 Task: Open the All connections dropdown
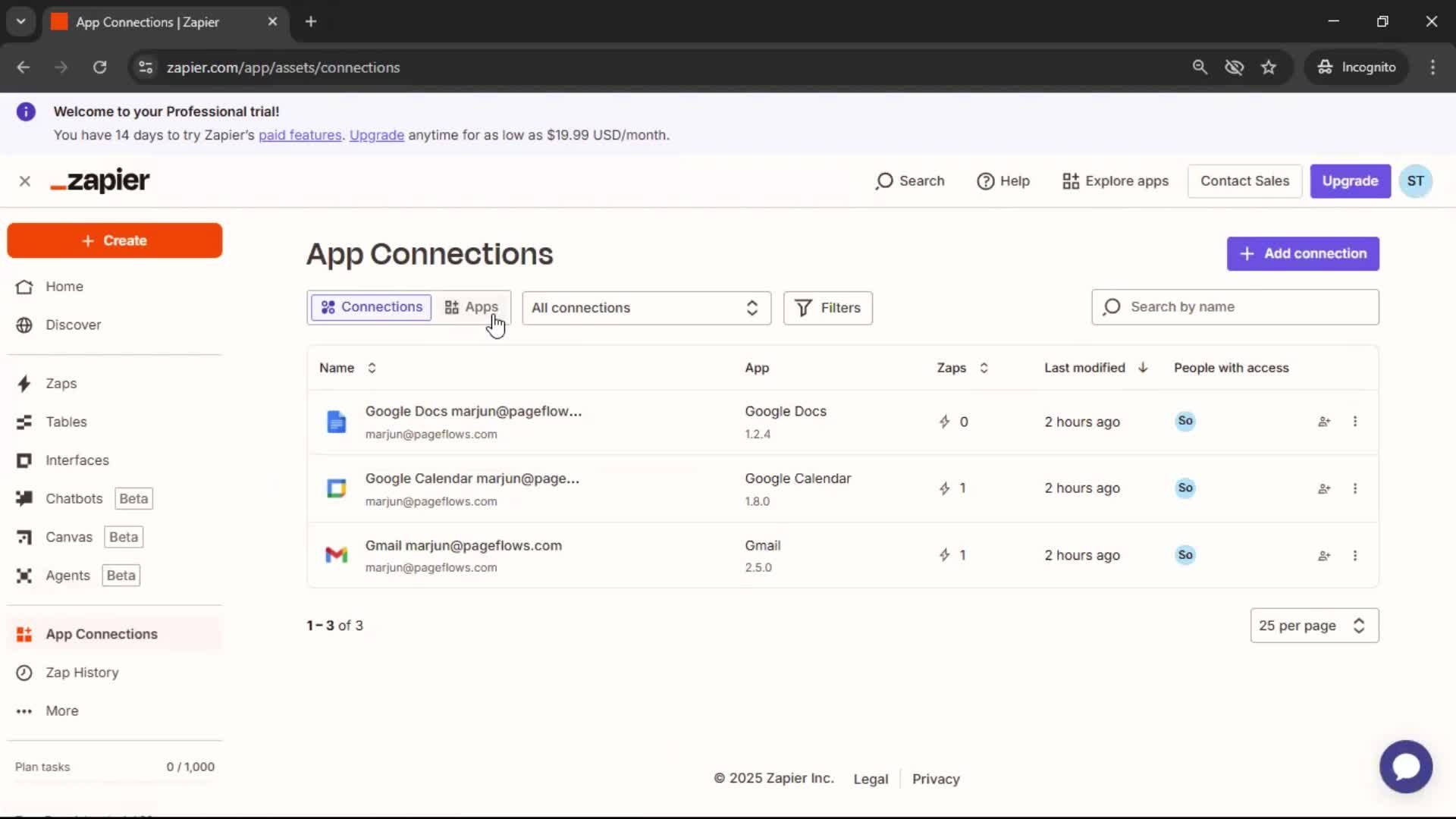point(646,308)
